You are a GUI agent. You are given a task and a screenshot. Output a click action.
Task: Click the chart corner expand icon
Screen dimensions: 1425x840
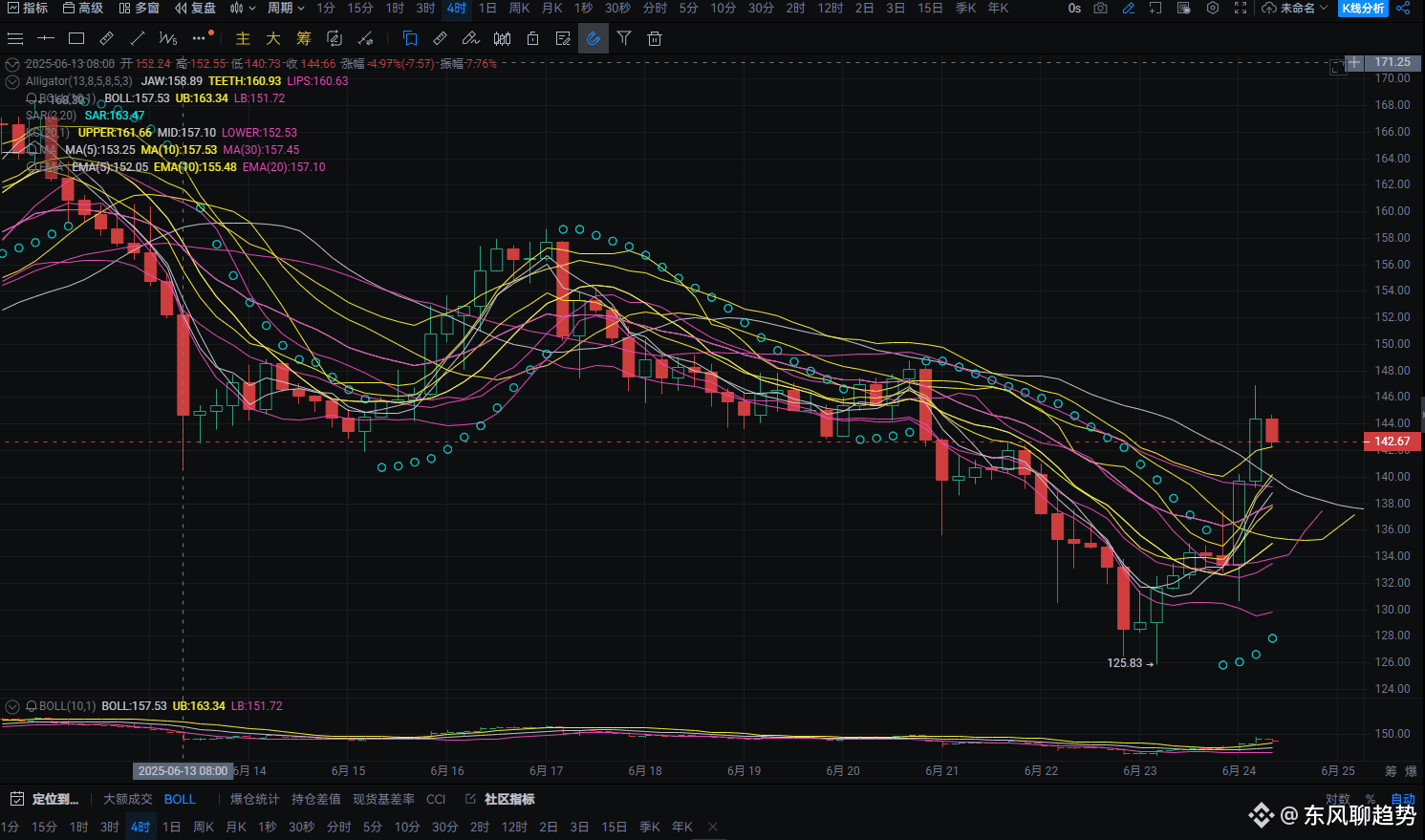click(1338, 67)
